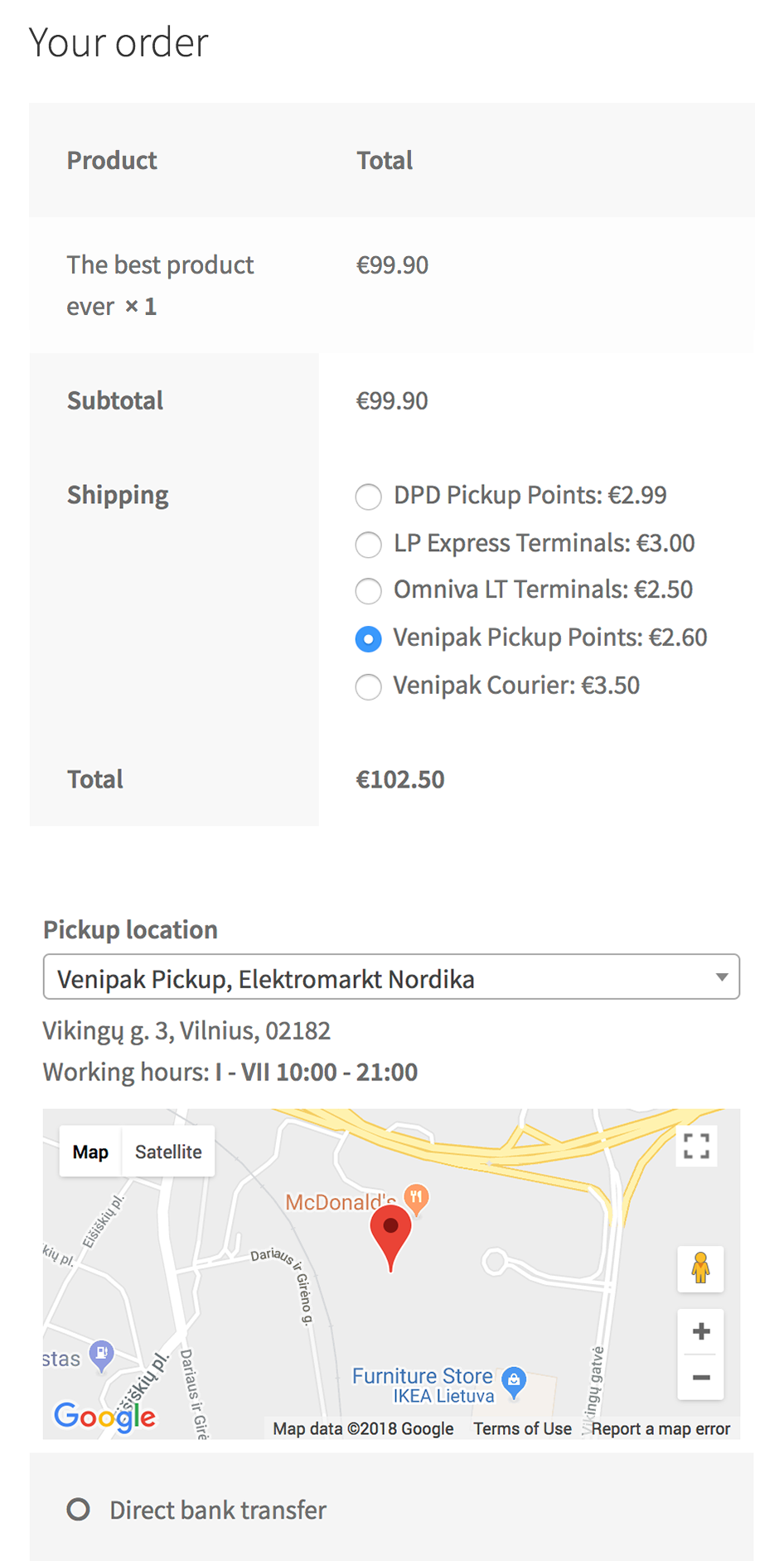Click Report a map error link
This screenshot has width=784, height=1561.
pos(661,1428)
